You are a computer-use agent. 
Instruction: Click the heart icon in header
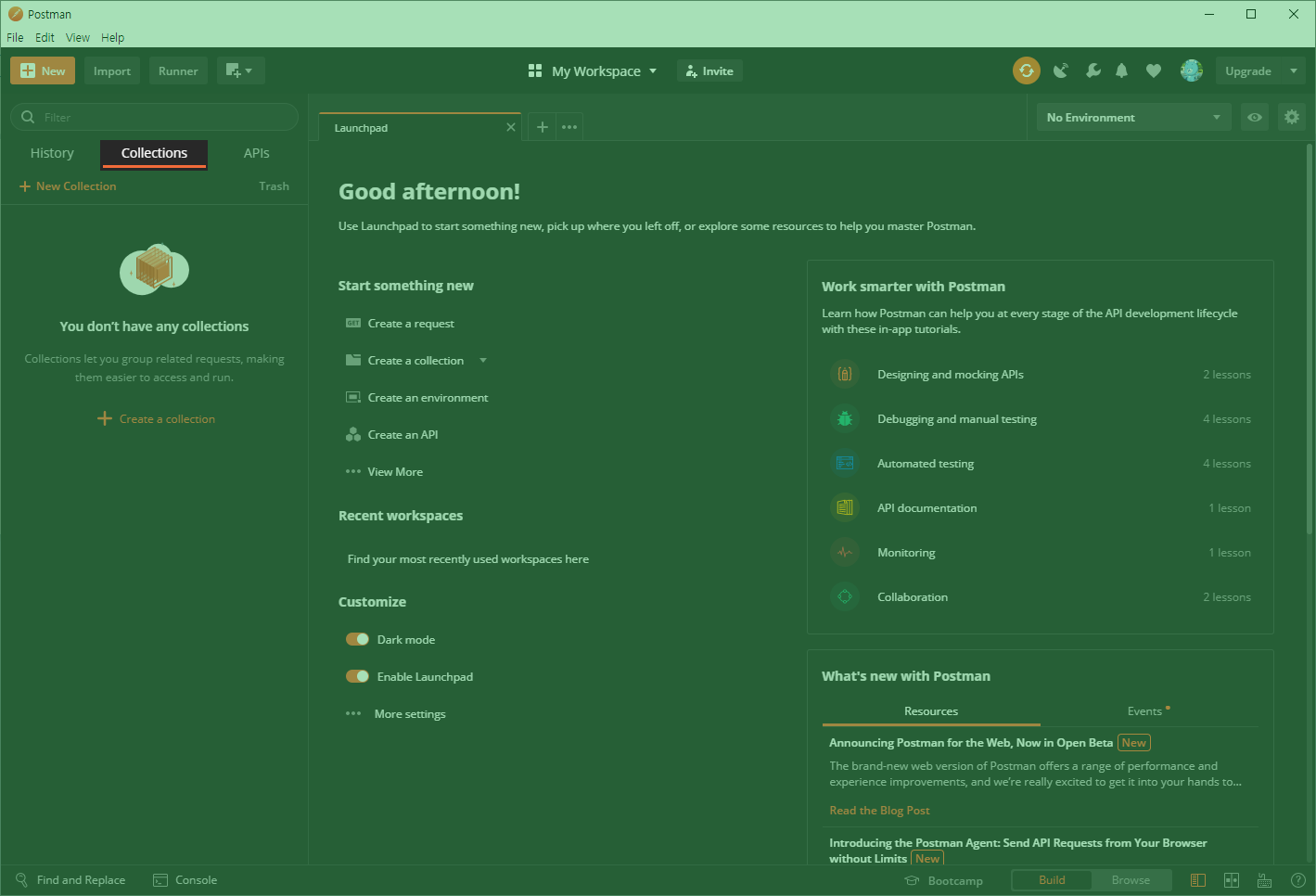coord(1154,70)
